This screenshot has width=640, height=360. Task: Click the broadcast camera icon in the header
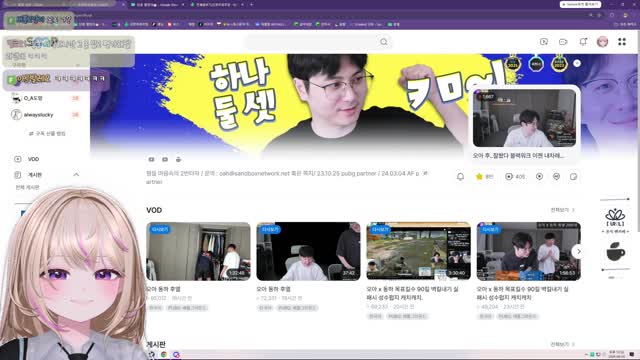coord(563,42)
